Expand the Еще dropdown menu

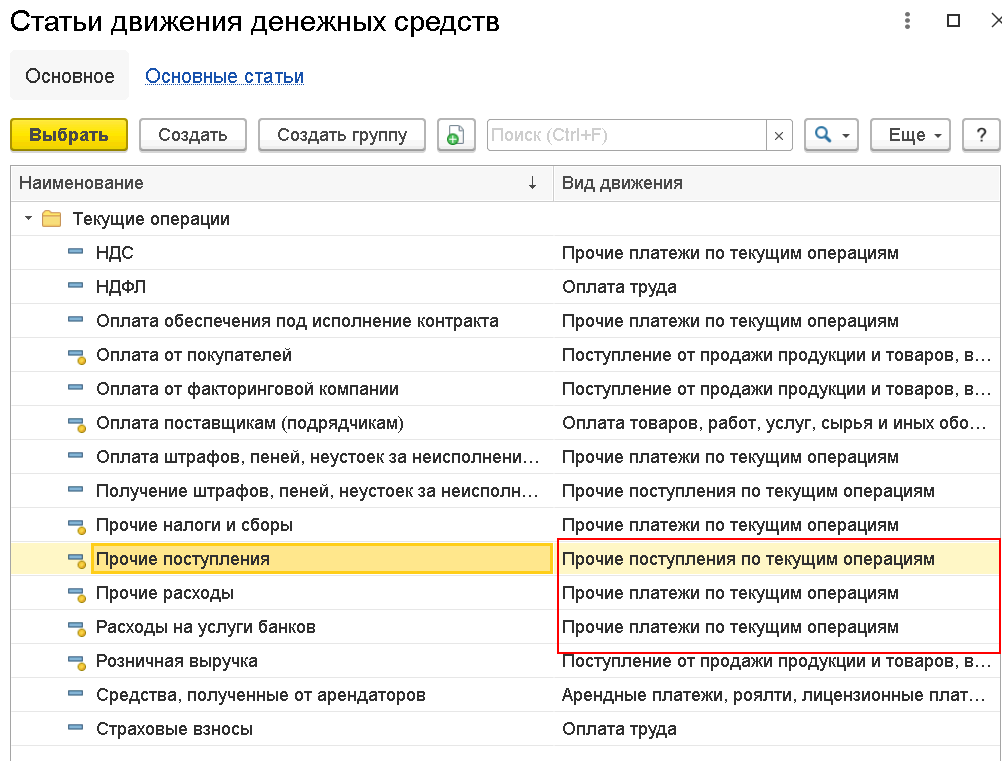coord(911,135)
